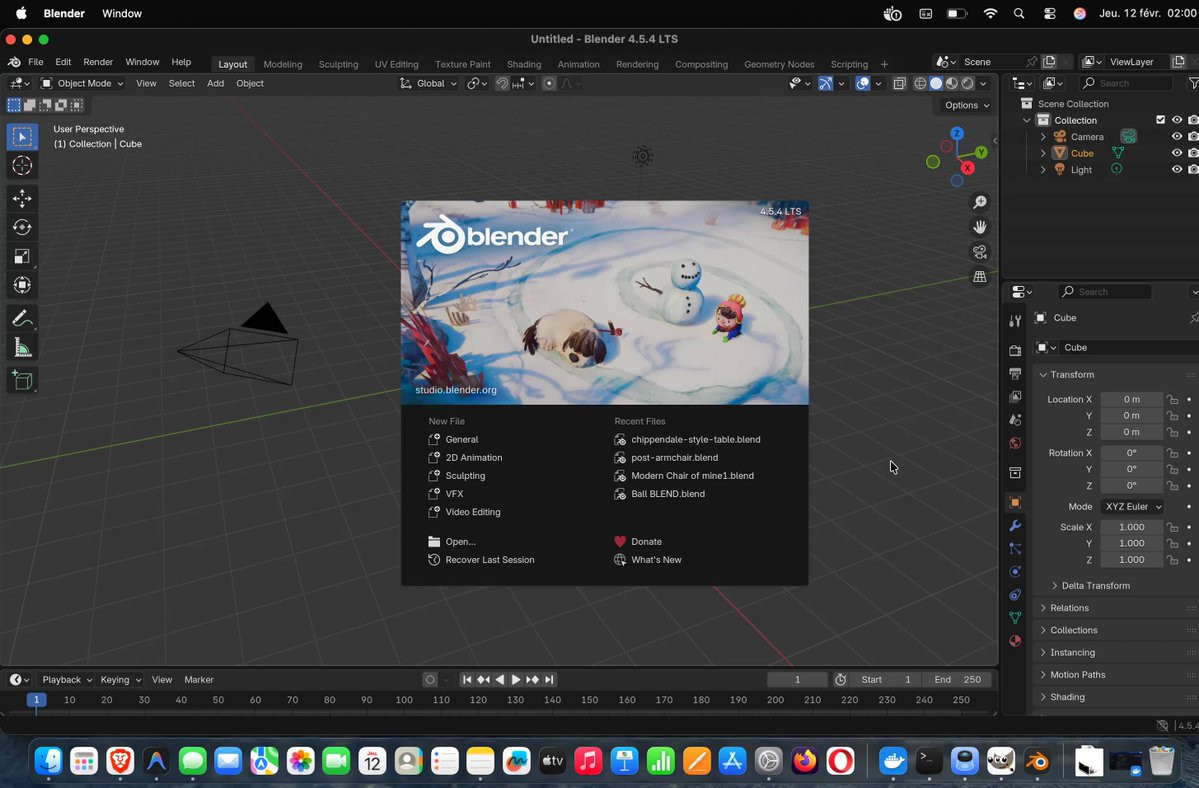
Task: Select the Rotate tool
Action: tap(22, 228)
